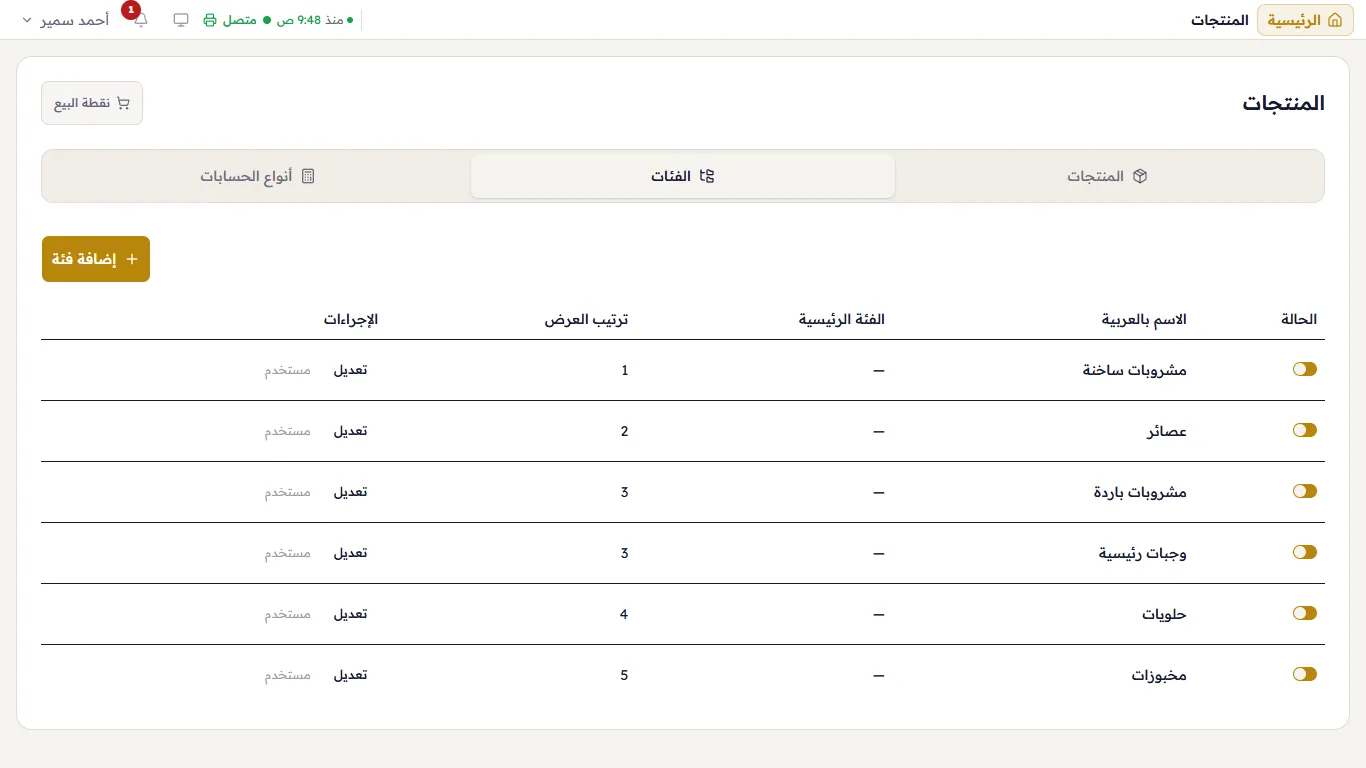
Task: Click the calculator icon on أنواع الحسابات tab
Action: (308, 176)
